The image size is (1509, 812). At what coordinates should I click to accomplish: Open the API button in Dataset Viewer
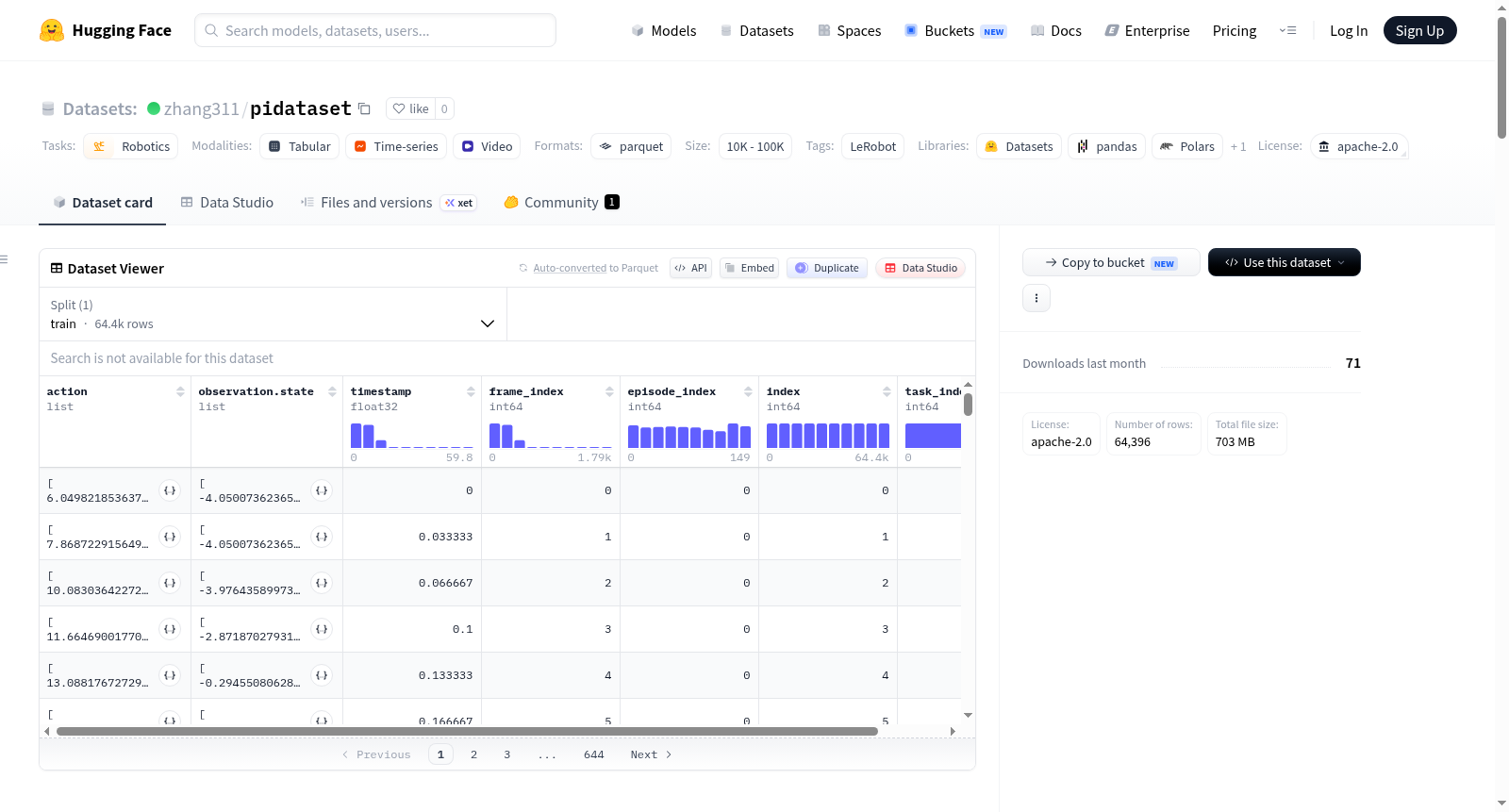point(690,268)
